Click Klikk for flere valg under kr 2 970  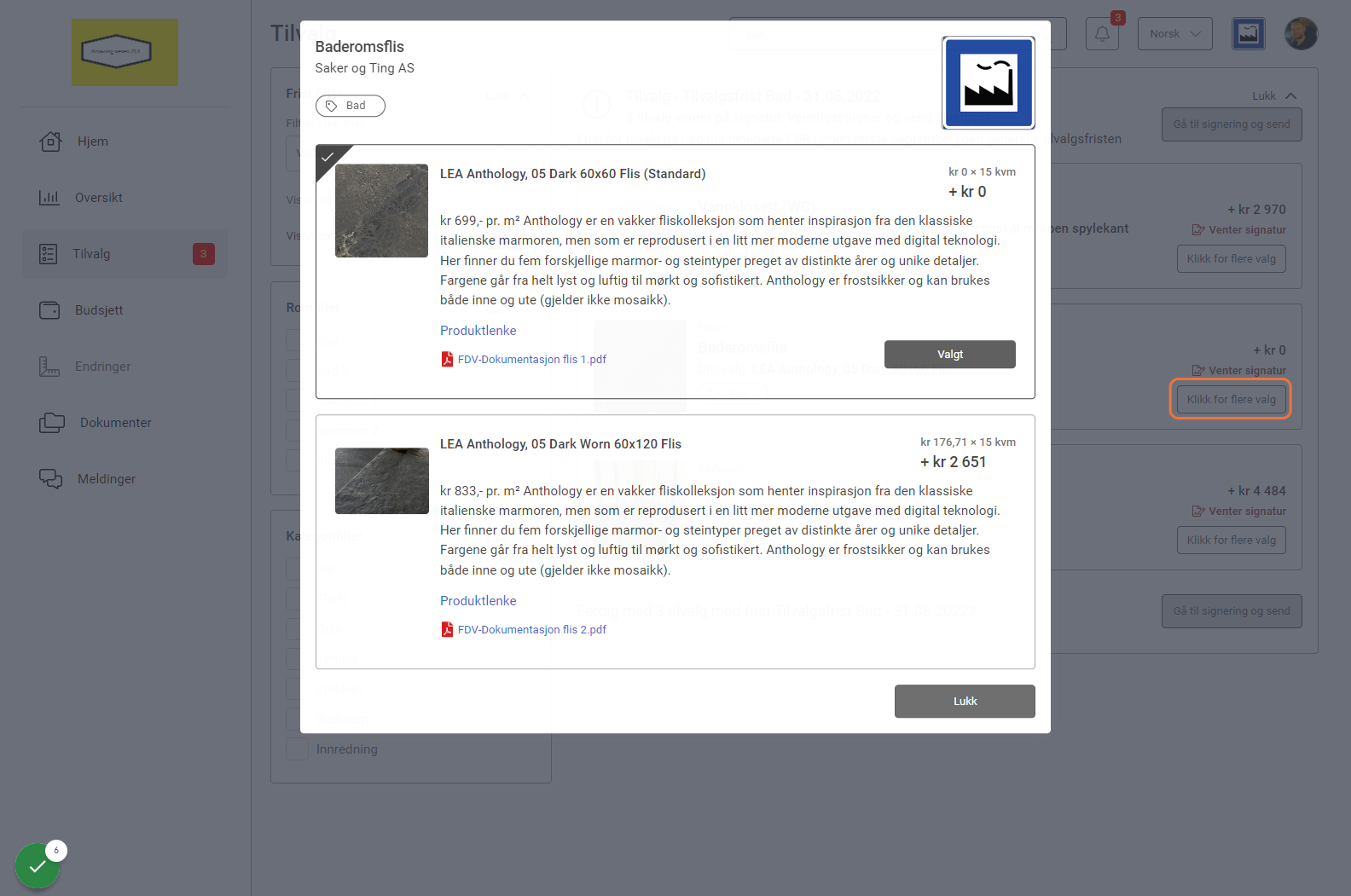(x=1232, y=259)
